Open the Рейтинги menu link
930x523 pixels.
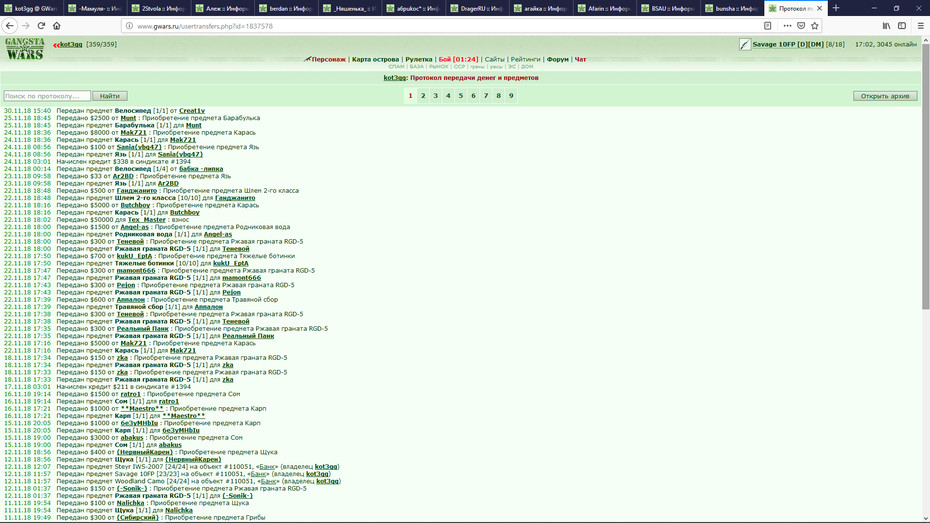(x=525, y=59)
